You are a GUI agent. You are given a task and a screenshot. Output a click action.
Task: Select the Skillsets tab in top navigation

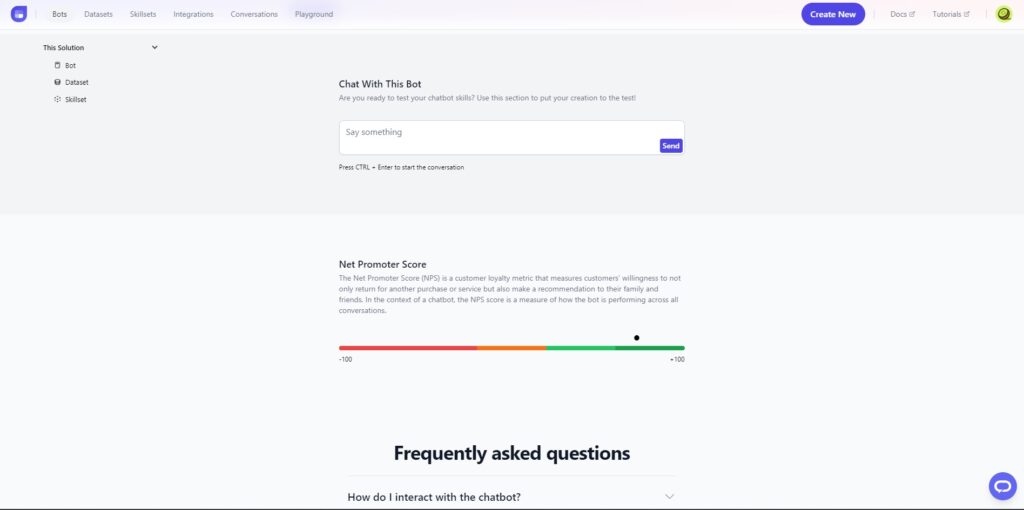(x=143, y=14)
